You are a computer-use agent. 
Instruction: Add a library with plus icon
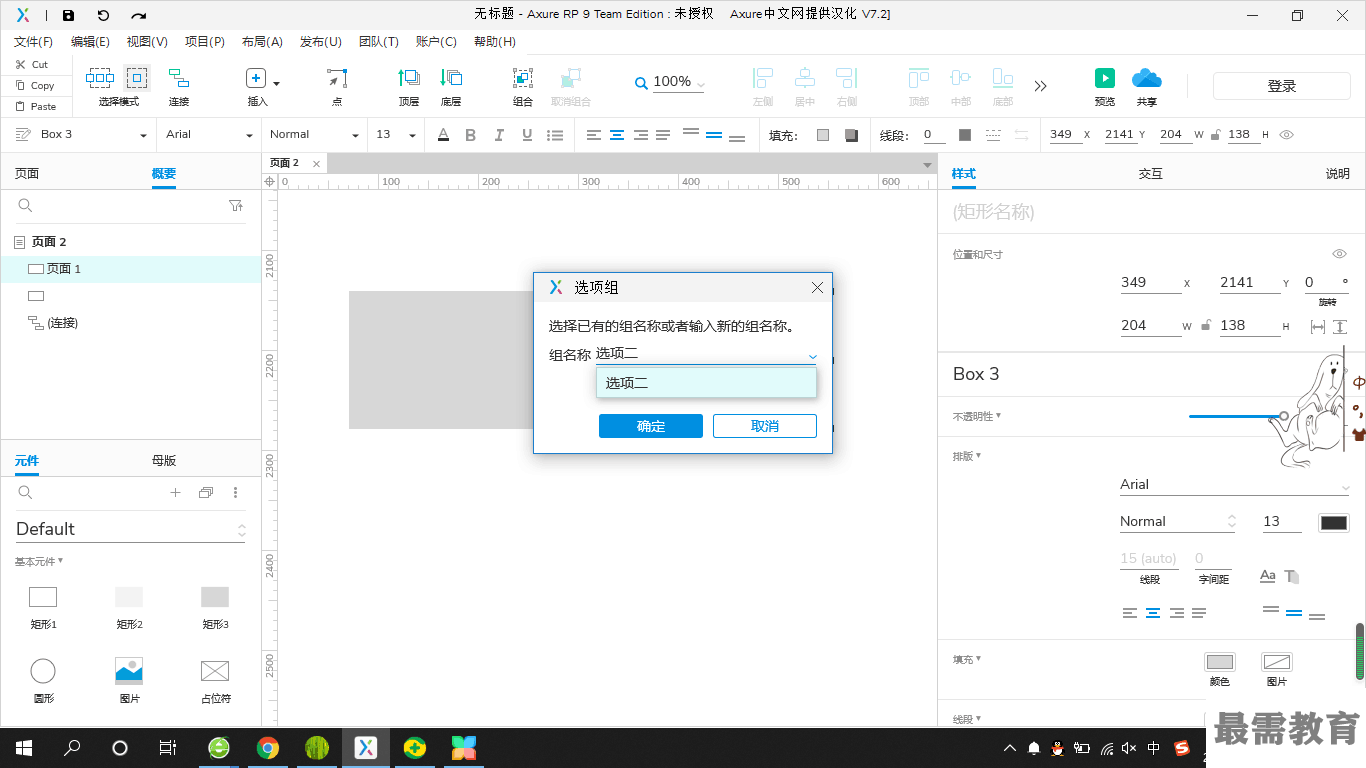click(175, 492)
